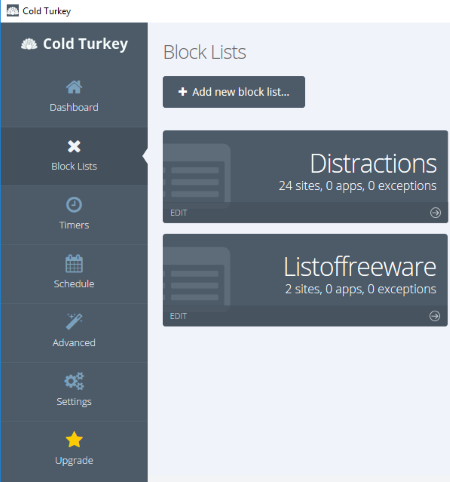Open the Schedule calendar icon

coord(74,263)
